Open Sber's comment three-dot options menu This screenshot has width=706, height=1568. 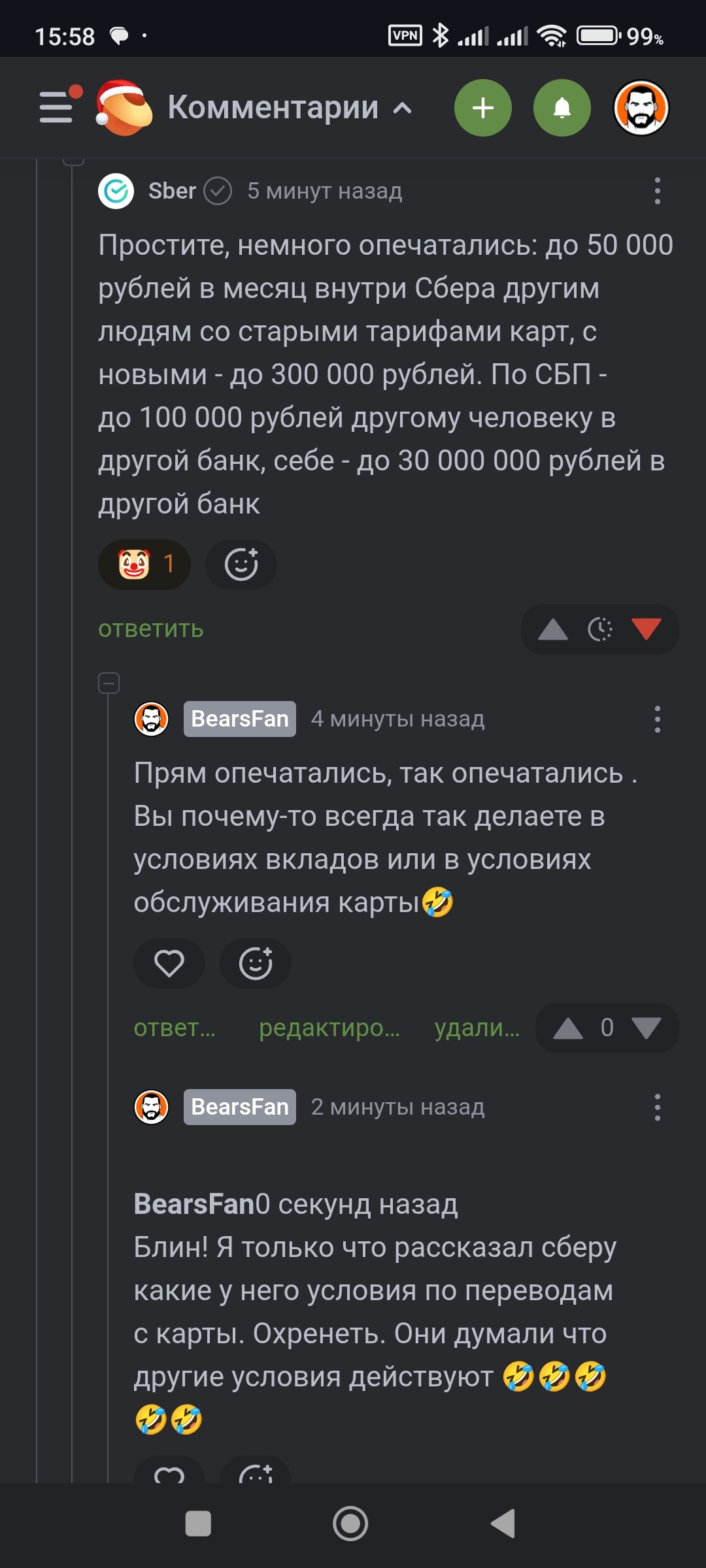coord(658,191)
